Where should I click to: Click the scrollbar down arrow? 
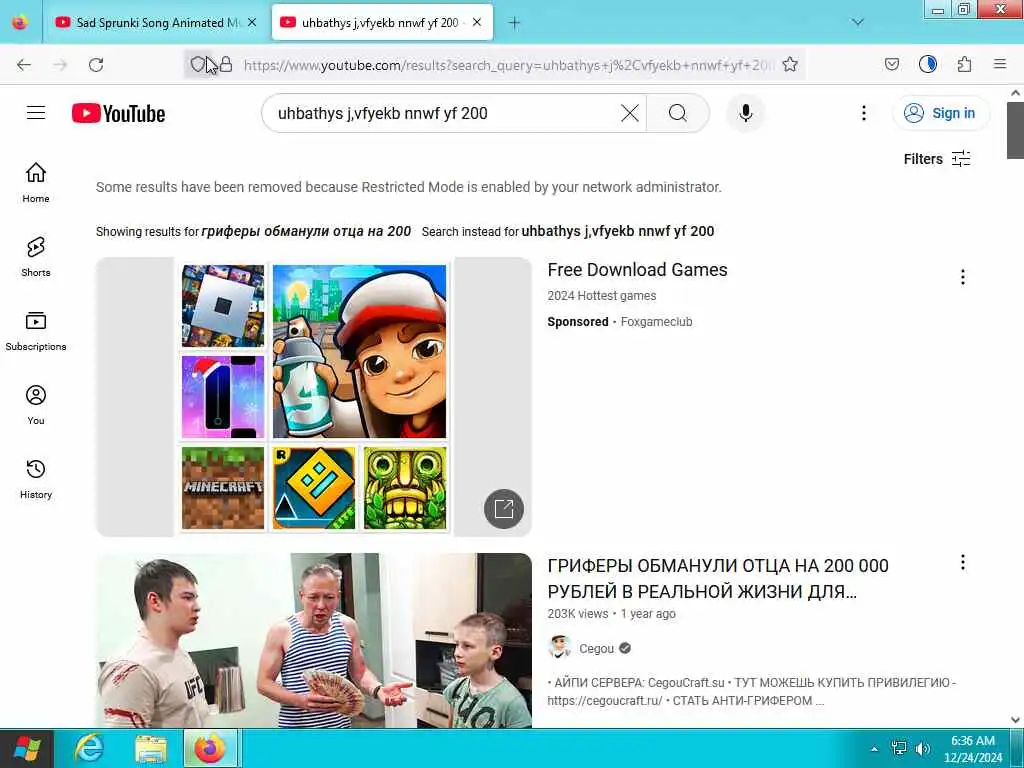coord(1015,720)
